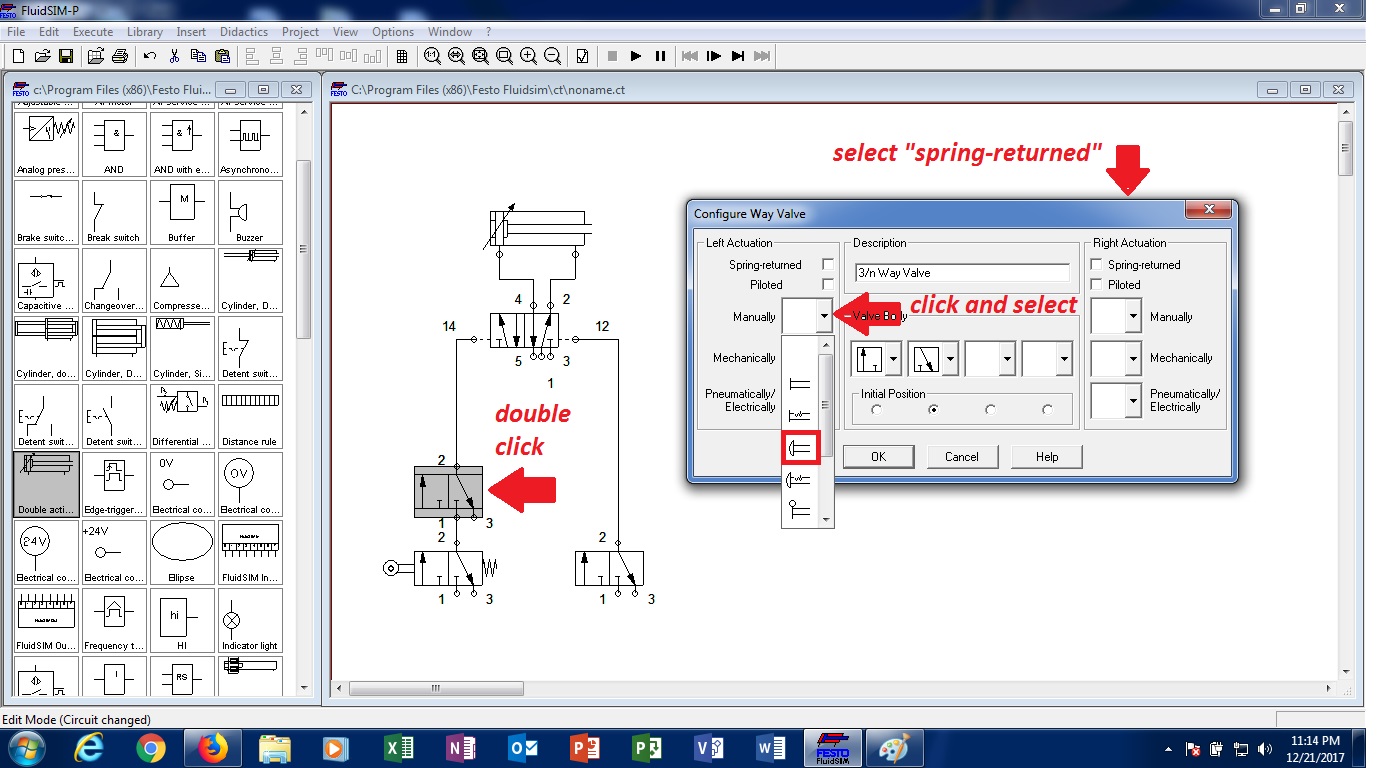
Task: Confirm the valve configuration with OK
Action: click(878, 457)
